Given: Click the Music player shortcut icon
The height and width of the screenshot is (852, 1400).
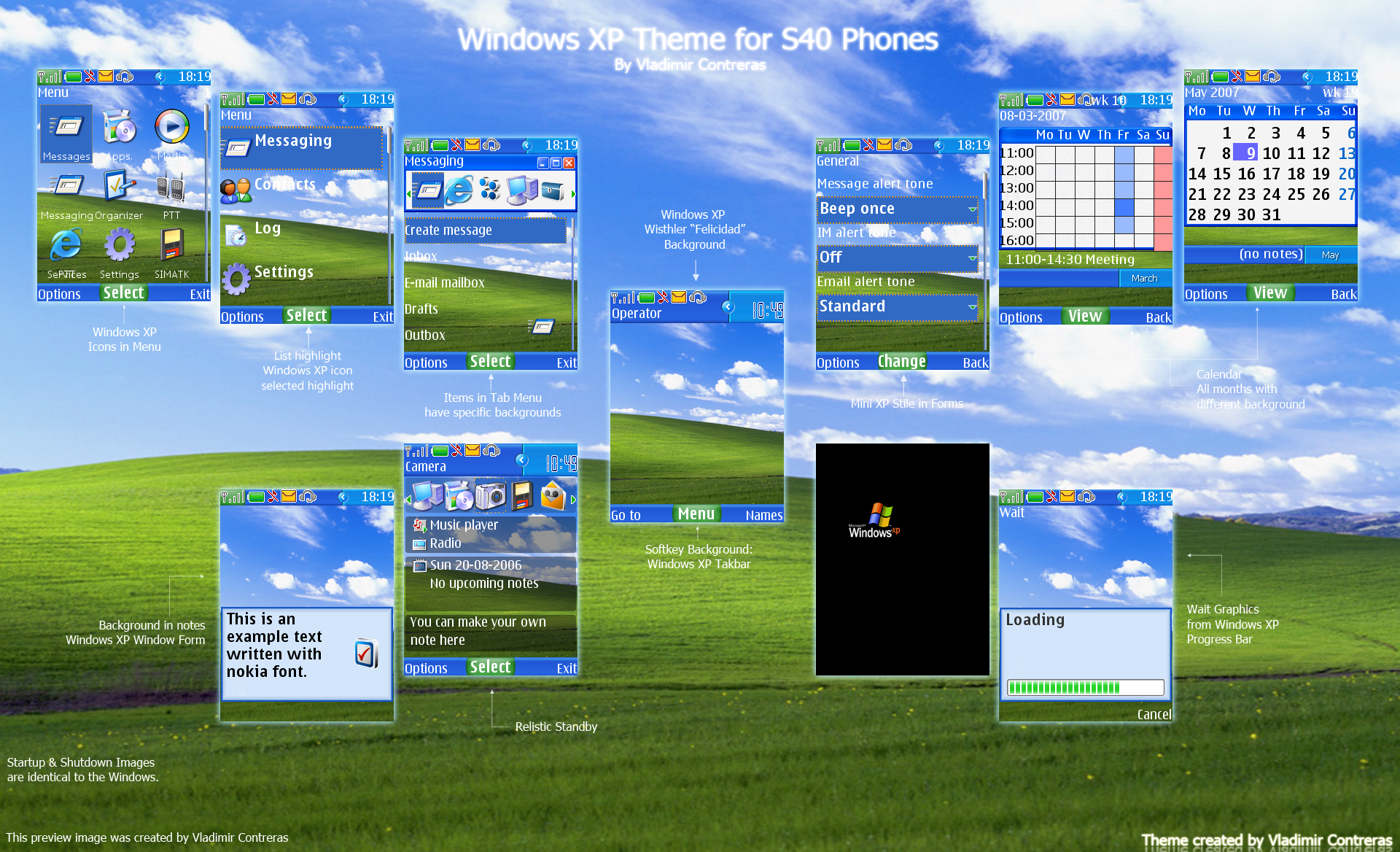Looking at the screenshot, I should click(419, 525).
